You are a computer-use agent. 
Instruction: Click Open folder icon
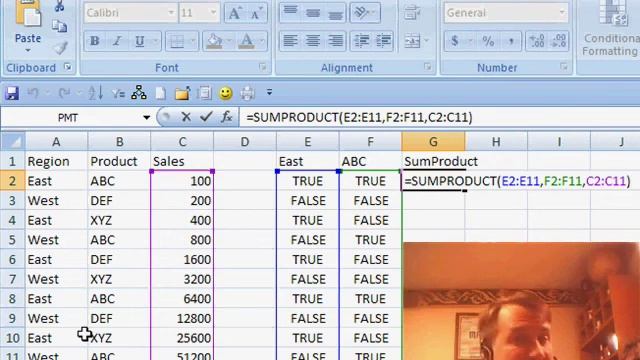point(182,93)
